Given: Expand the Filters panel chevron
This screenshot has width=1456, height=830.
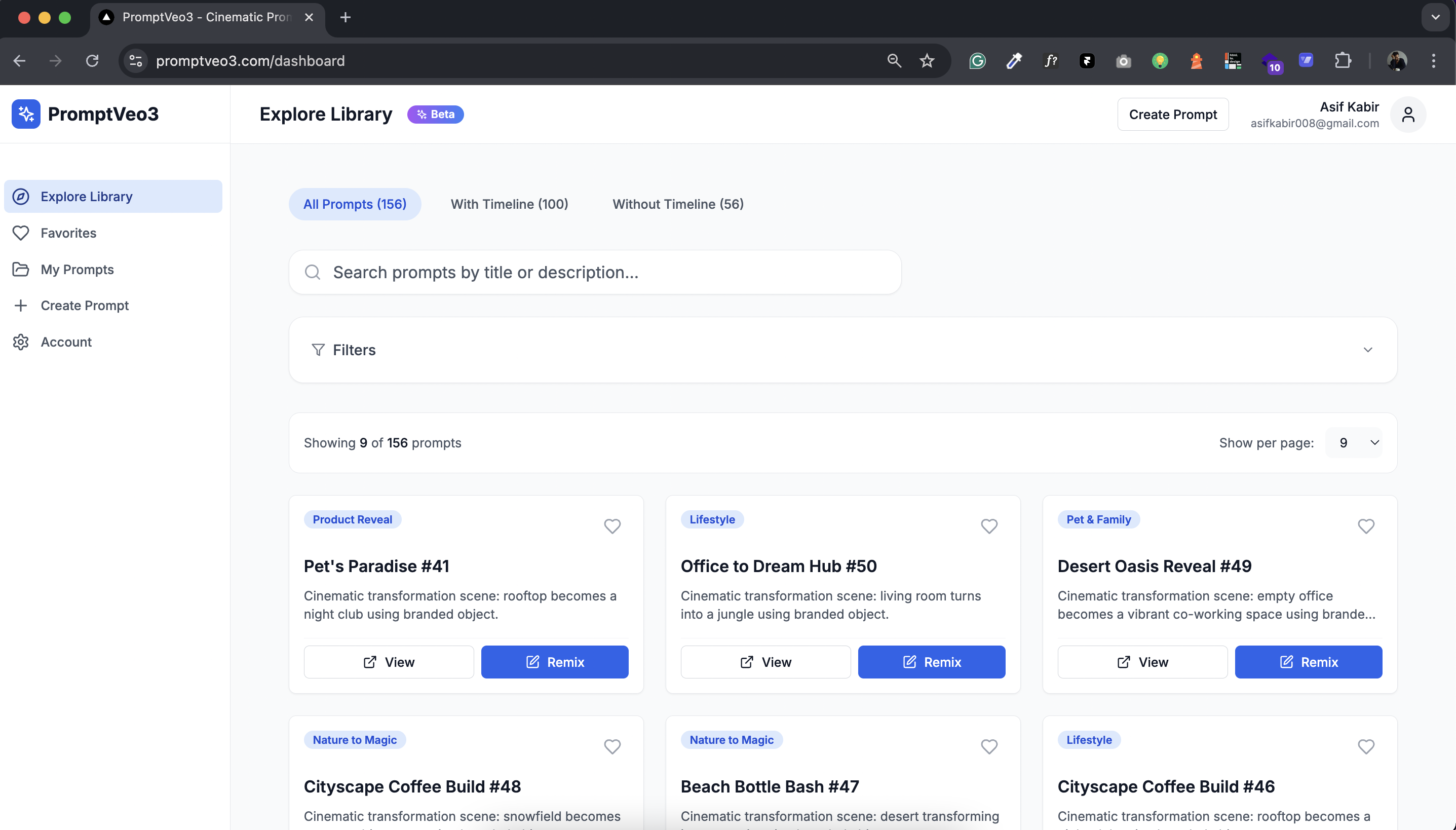Looking at the screenshot, I should pos(1368,350).
